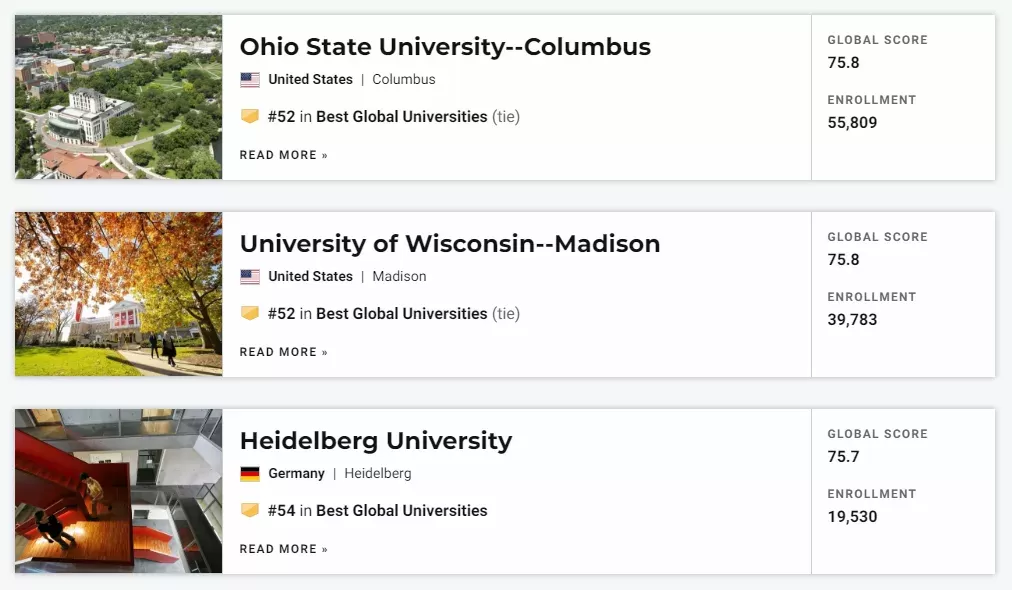Click the Ohio State enrollment figure 55,809
The width and height of the screenshot is (1012, 590).
(852, 123)
